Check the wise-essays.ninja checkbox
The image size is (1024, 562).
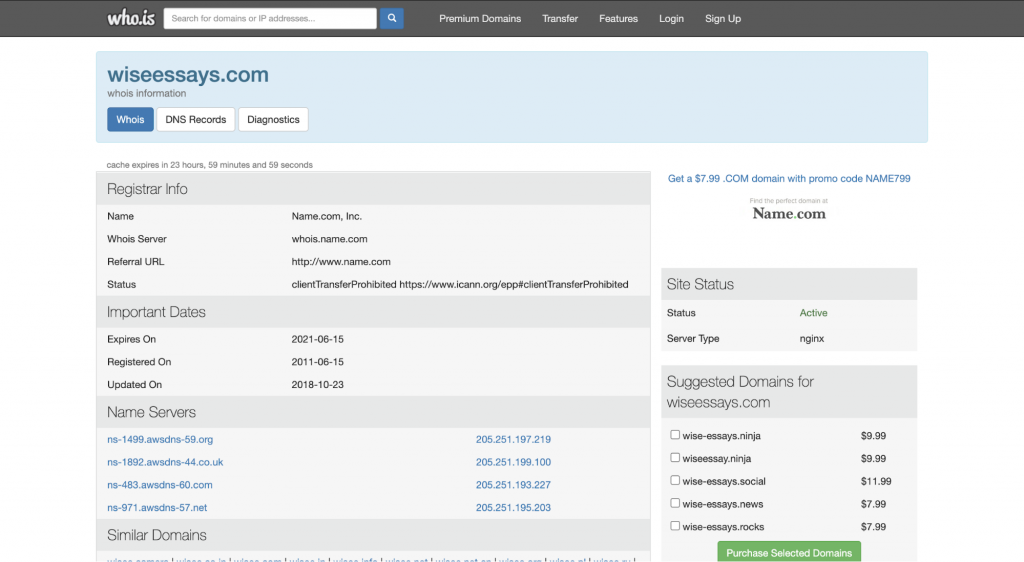tap(675, 435)
